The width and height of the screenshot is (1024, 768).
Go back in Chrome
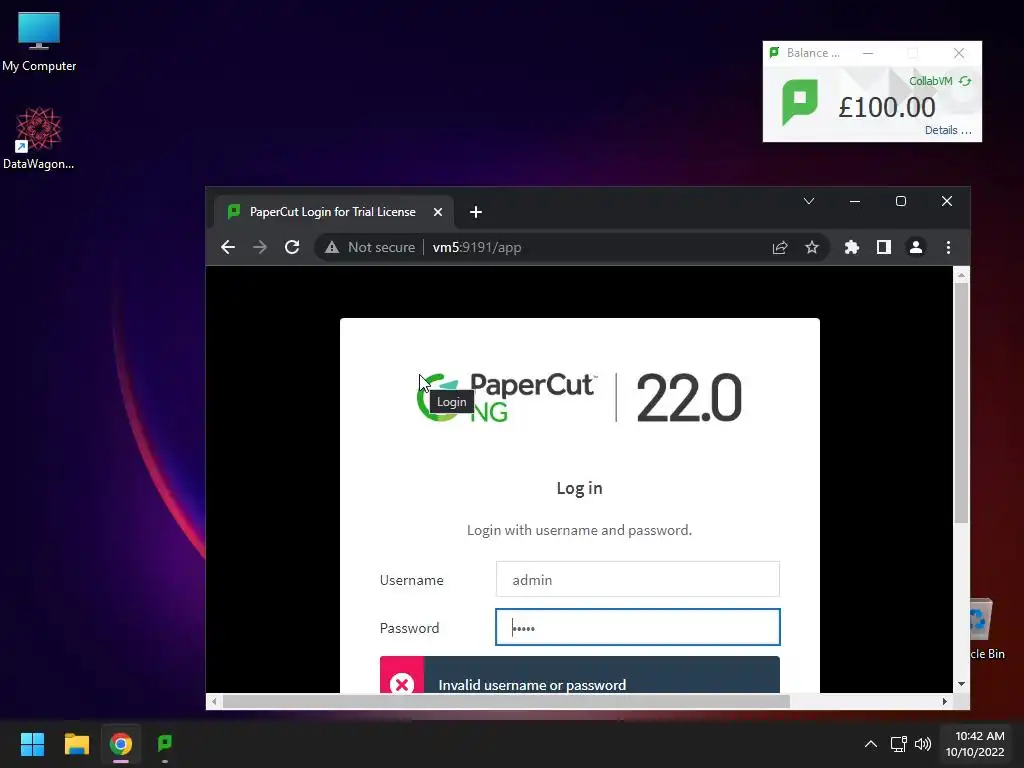(228, 247)
